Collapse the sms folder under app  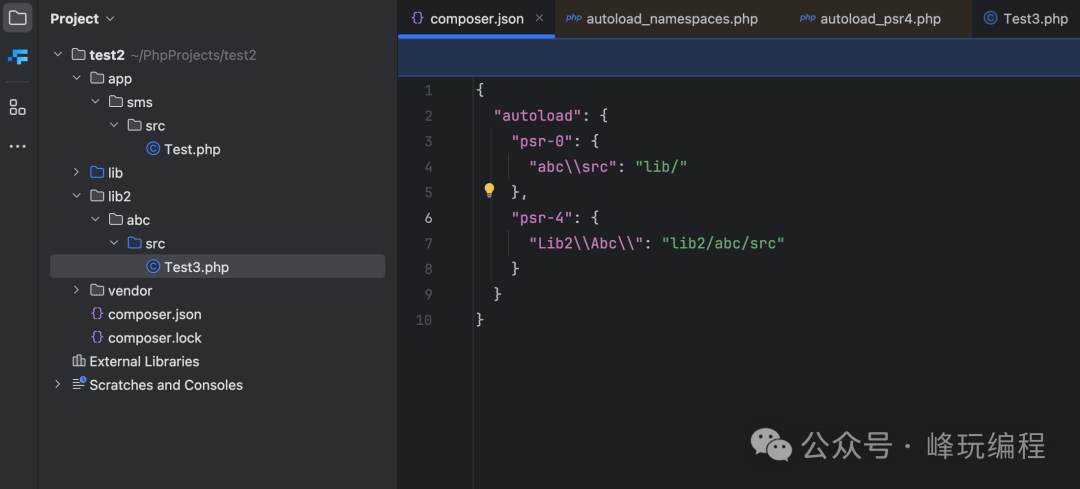coord(96,102)
